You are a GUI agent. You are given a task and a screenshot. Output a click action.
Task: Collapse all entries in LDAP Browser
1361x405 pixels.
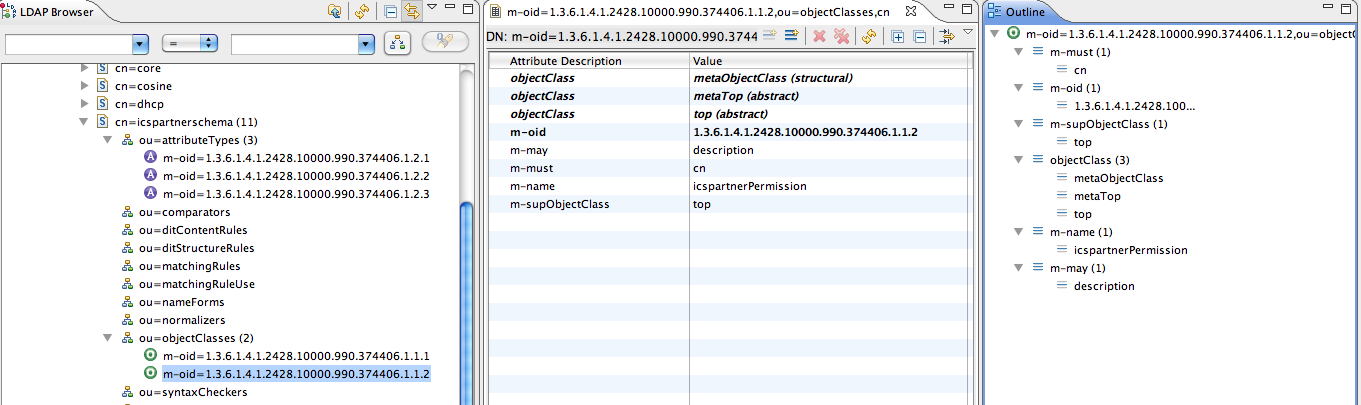click(x=391, y=12)
